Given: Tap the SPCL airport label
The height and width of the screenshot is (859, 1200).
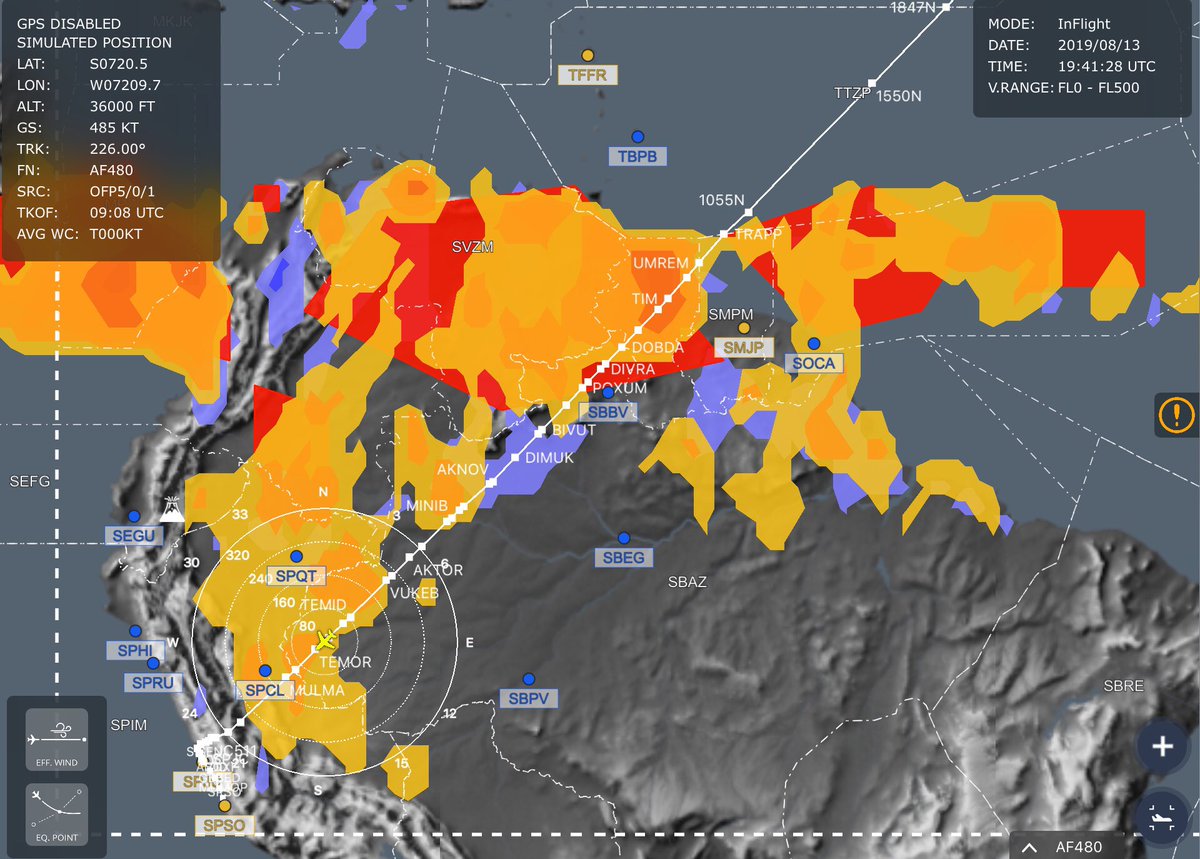Looking at the screenshot, I should pos(265,690).
